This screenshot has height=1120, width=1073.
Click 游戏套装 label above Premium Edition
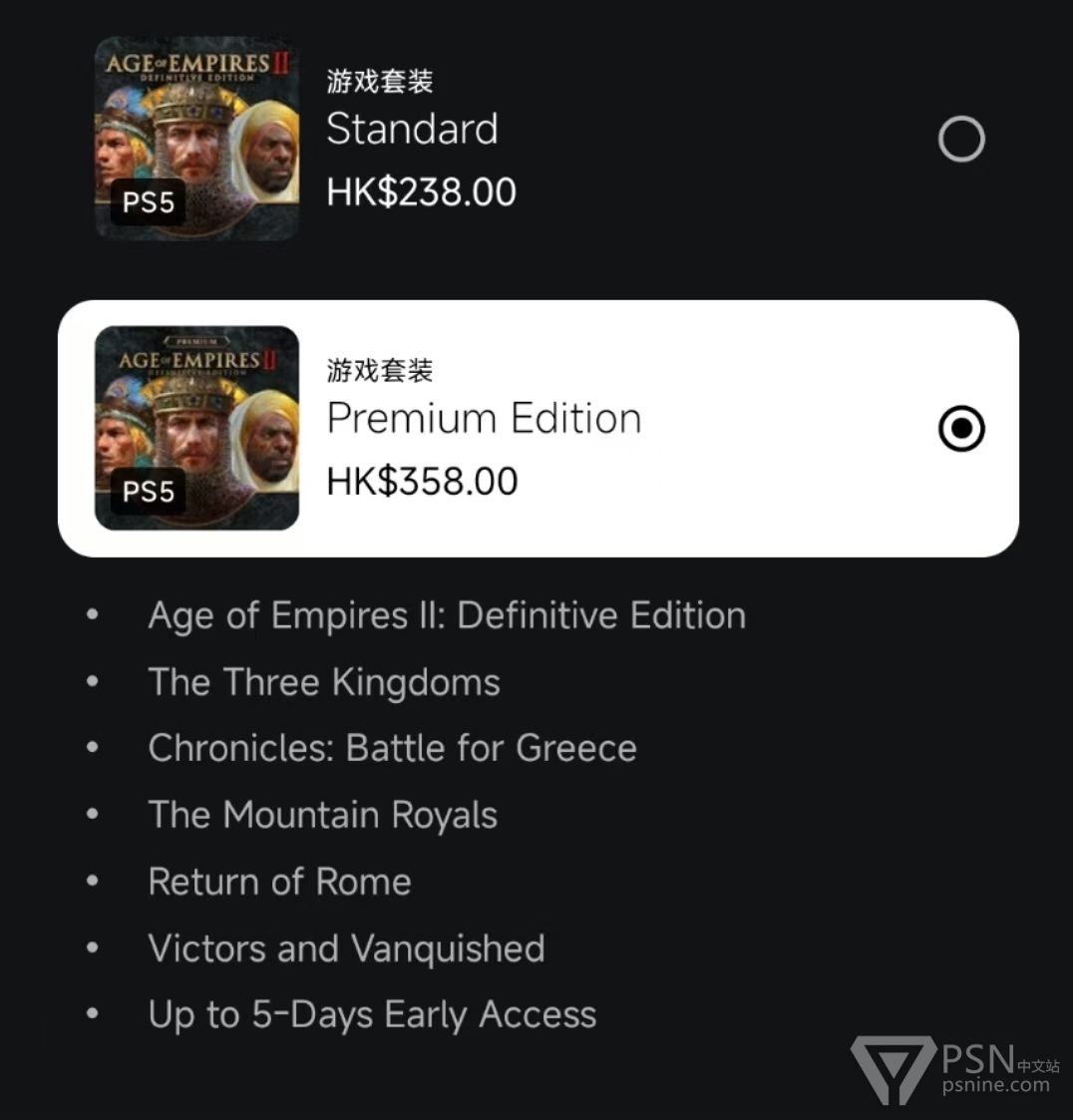[380, 371]
